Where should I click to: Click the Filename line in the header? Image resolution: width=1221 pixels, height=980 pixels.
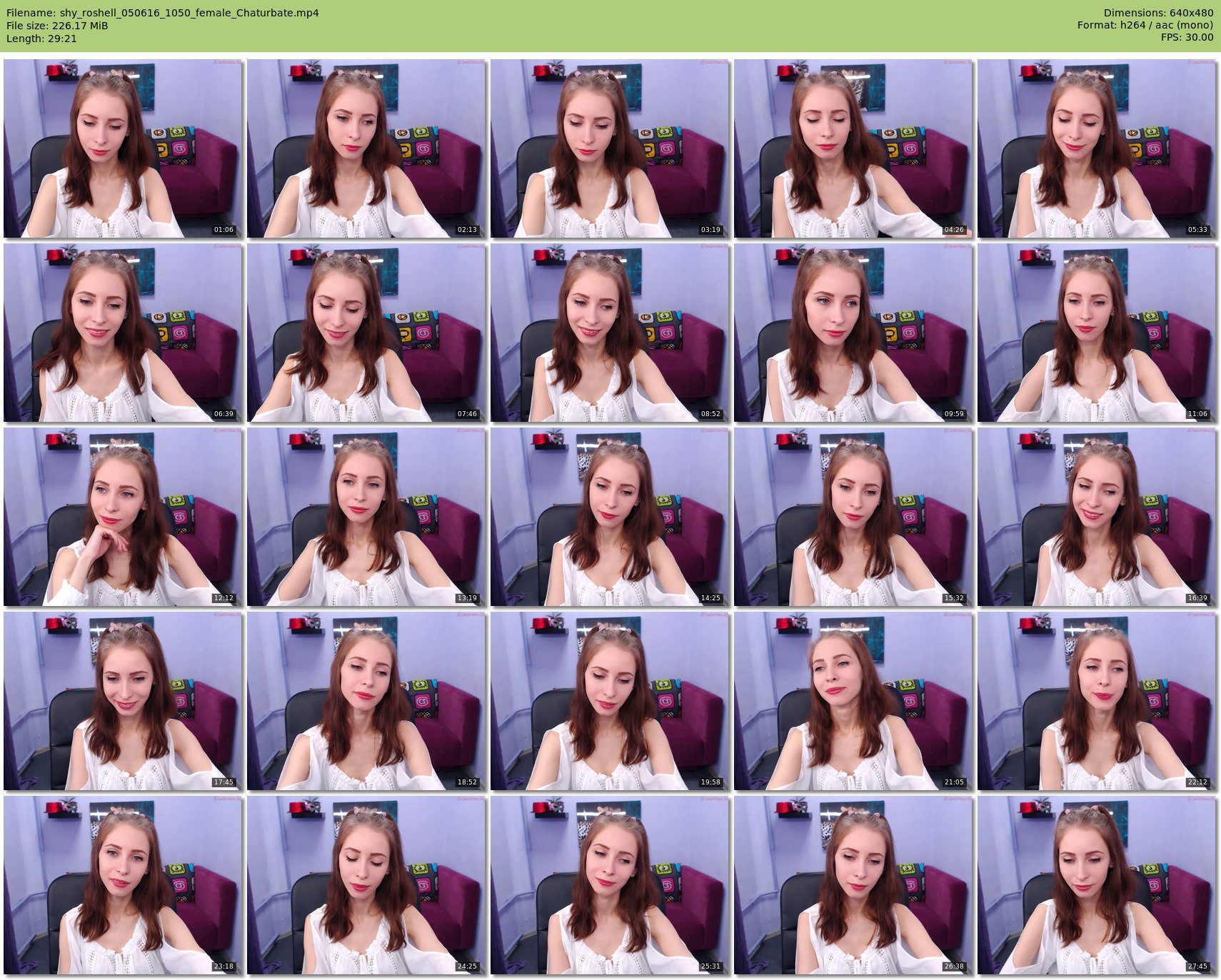pos(163,13)
